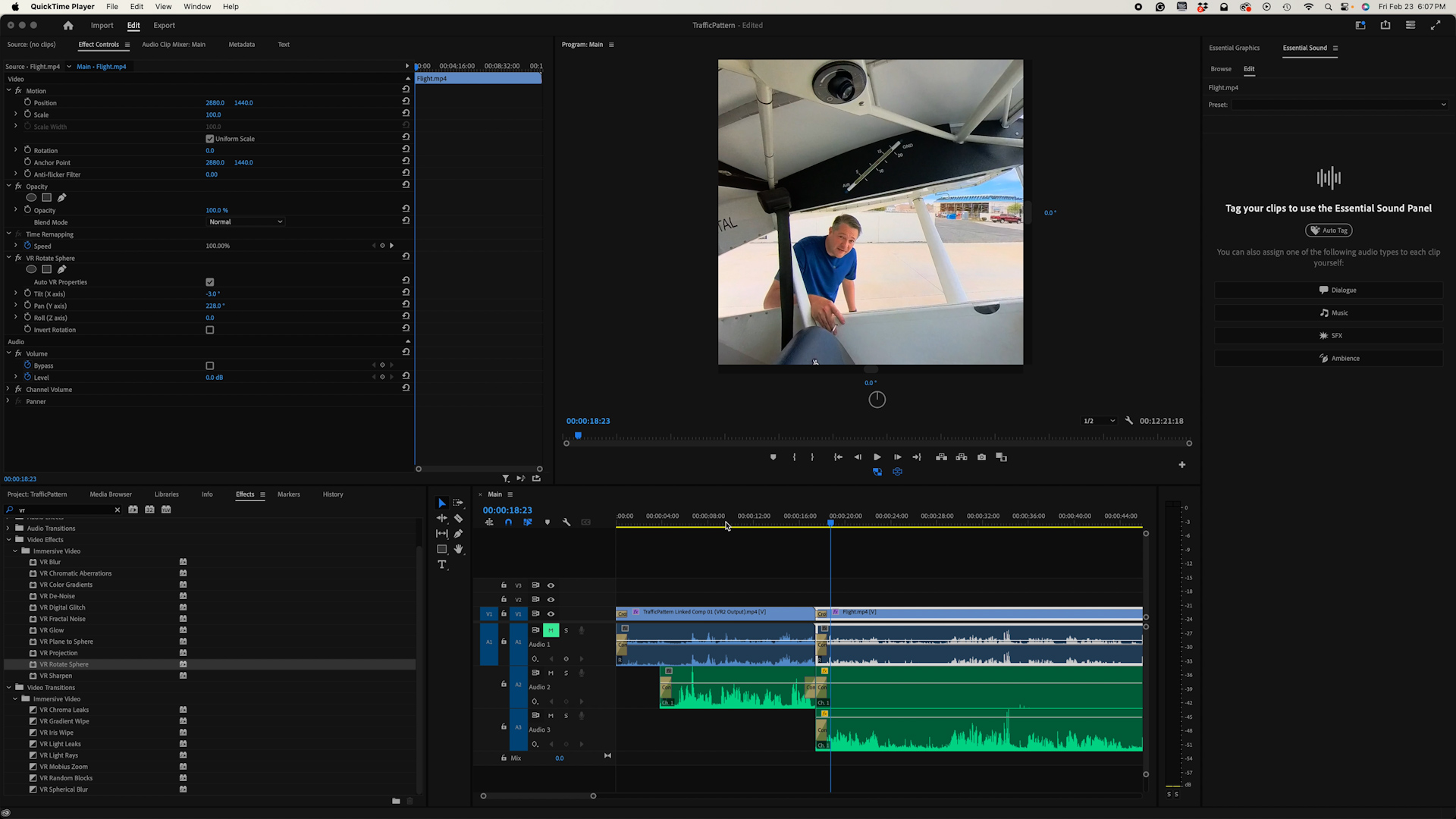The image size is (1456, 819).
Task: Step back one frame
Action: click(858, 457)
